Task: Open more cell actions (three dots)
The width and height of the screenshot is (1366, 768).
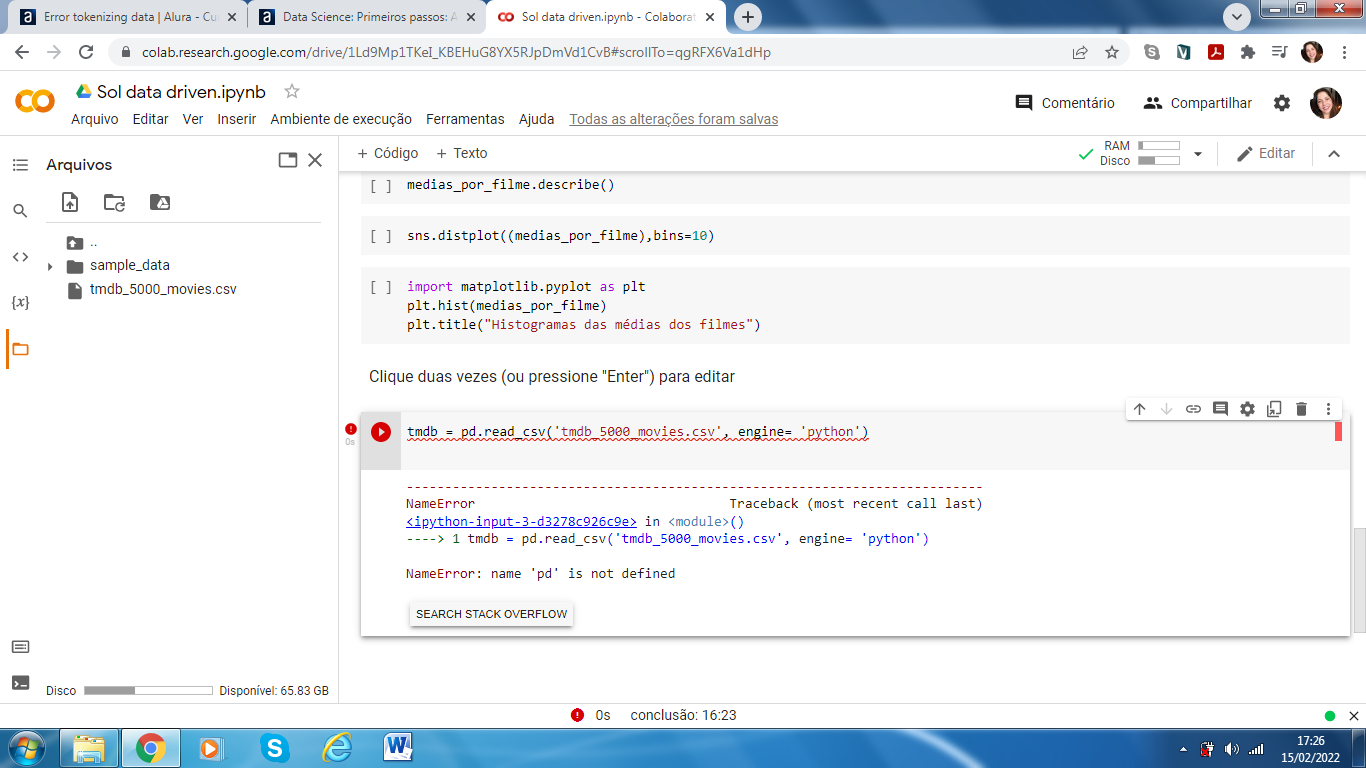Action: [x=1328, y=409]
